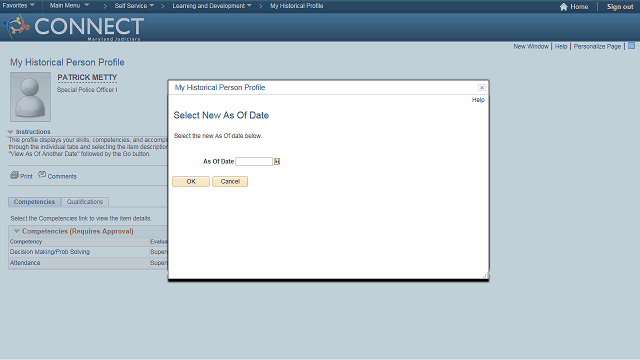The height and width of the screenshot is (360, 640).
Task: Confirm the date with OK
Action: pos(191,182)
